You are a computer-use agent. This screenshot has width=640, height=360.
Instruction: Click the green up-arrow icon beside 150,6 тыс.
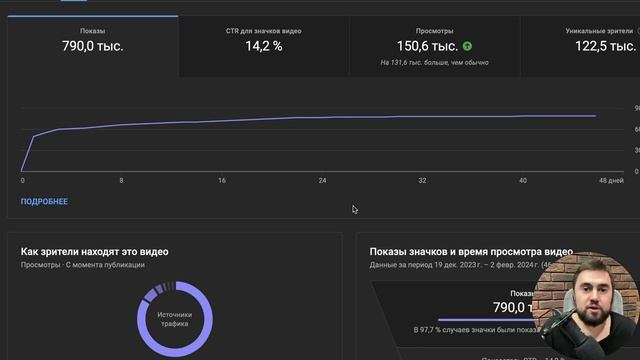coord(467,47)
